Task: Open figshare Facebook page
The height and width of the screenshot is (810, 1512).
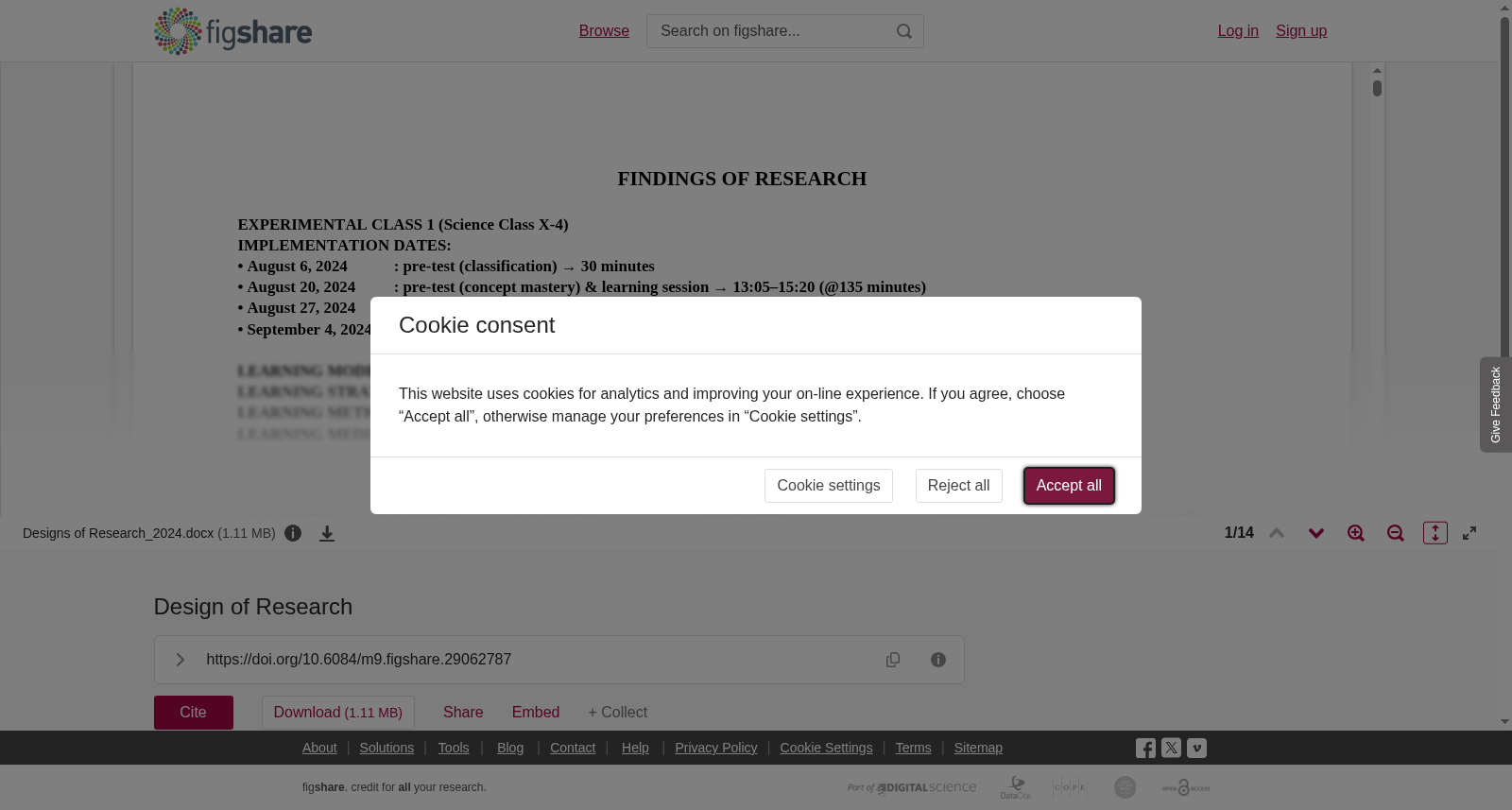Action: point(1145,748)
